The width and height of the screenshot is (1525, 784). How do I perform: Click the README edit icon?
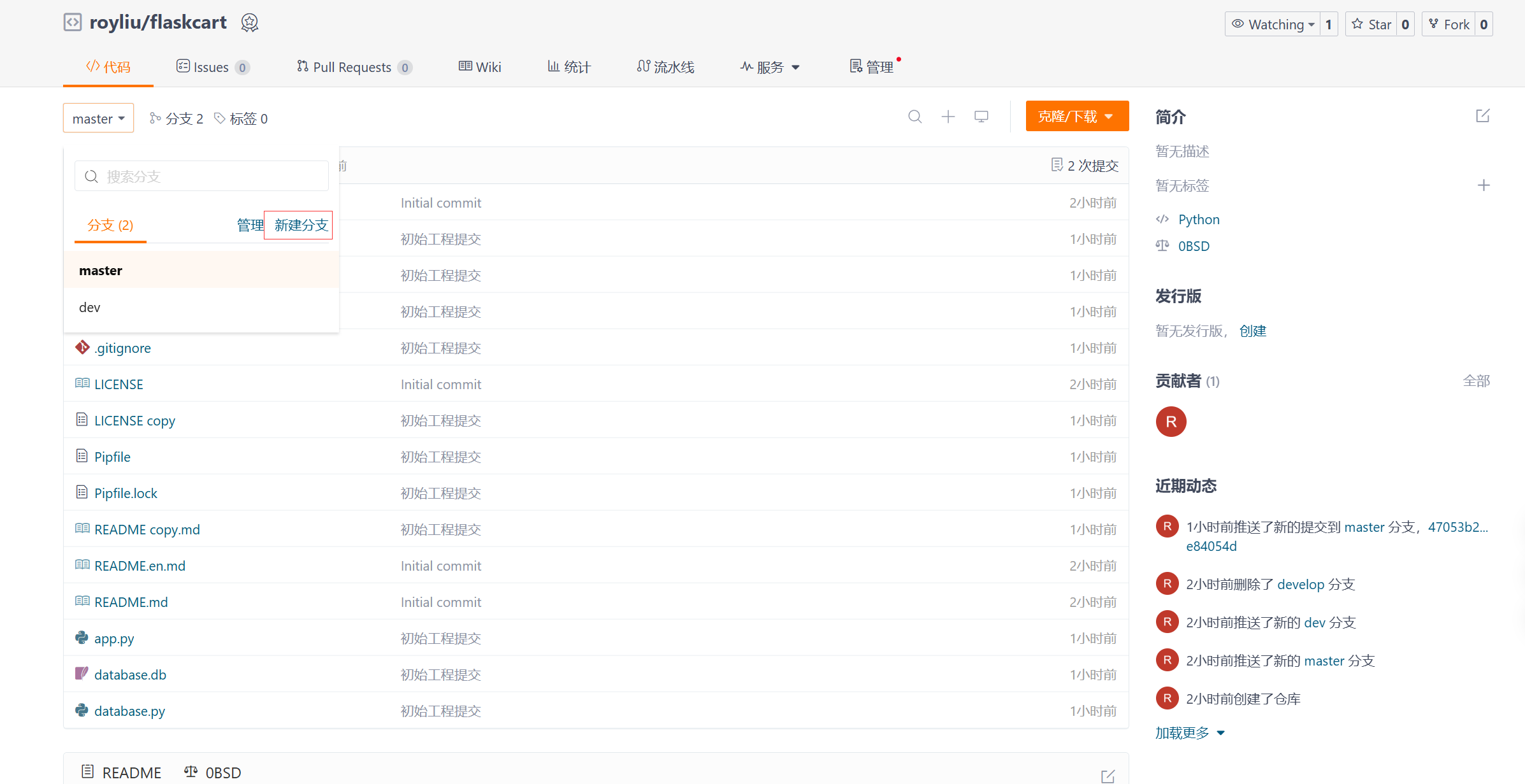[1108, 776]
